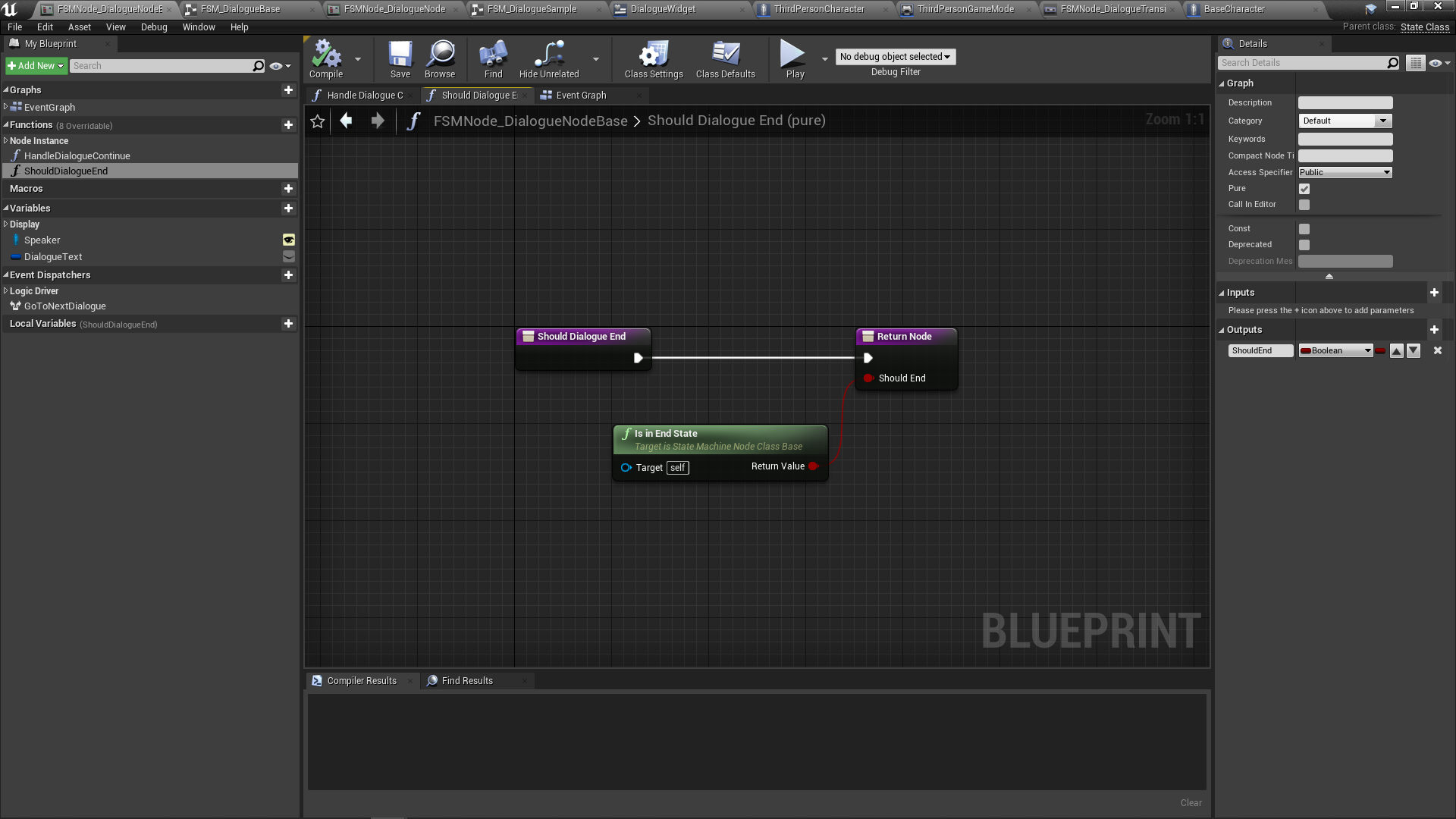This screenshot has width=1456, height=819.
Task: Open the debug object filter dropdown
Action: click(x=895, y=57)
